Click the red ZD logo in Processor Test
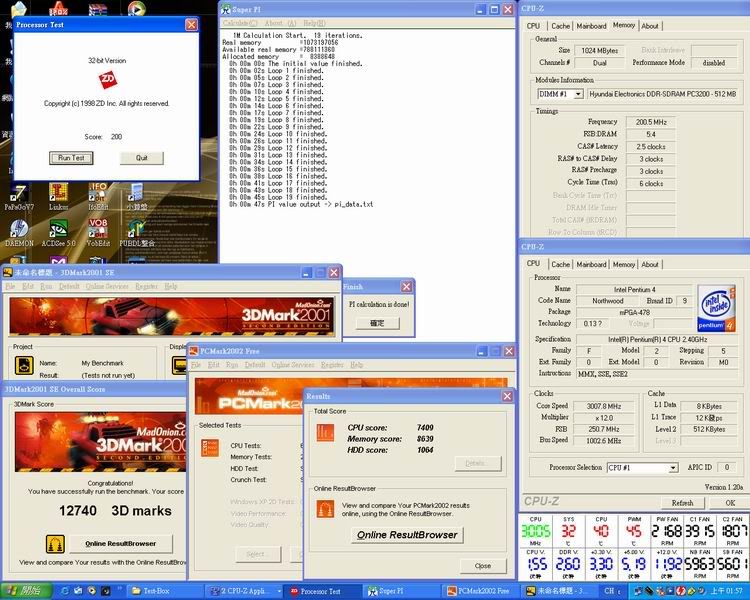The width and height of the screenshot is (750, 600). [108, 80]
